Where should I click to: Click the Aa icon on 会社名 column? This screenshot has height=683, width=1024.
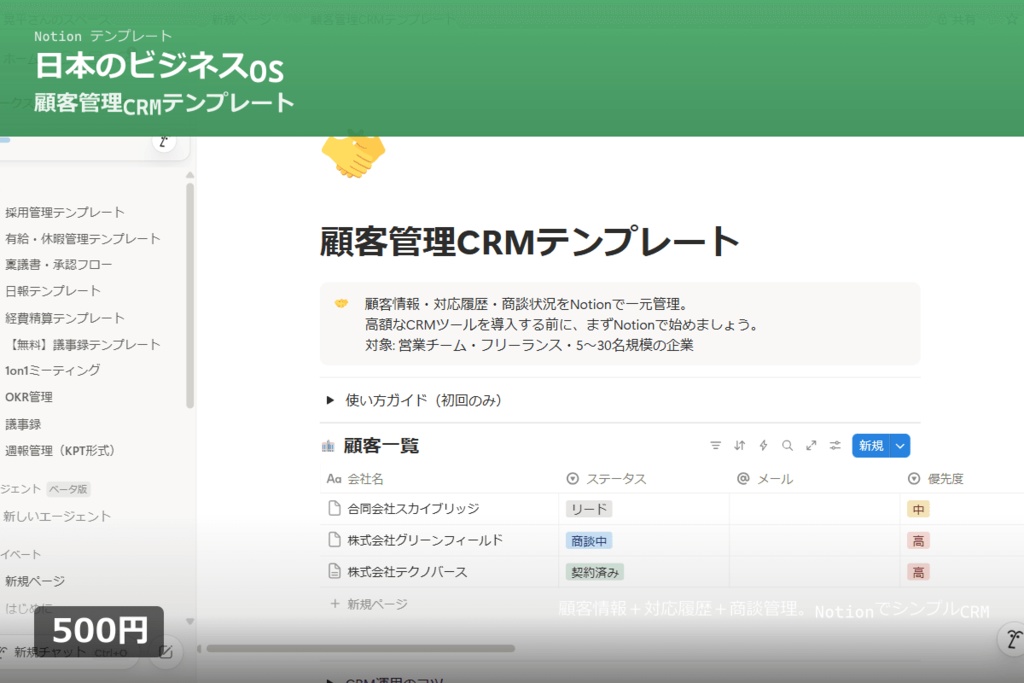[x=334, y=478]
